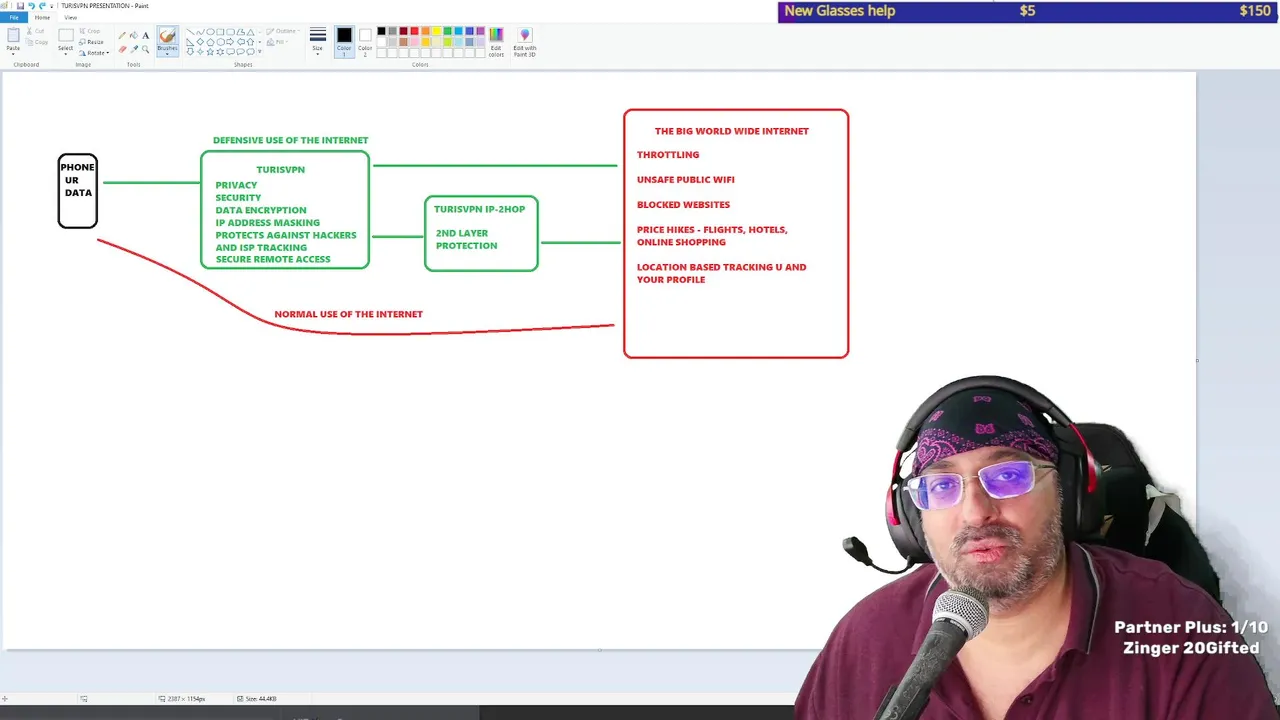This screenshot has width=1280, height=720.
Task: Choose the Curve shape
Action: 201,32
